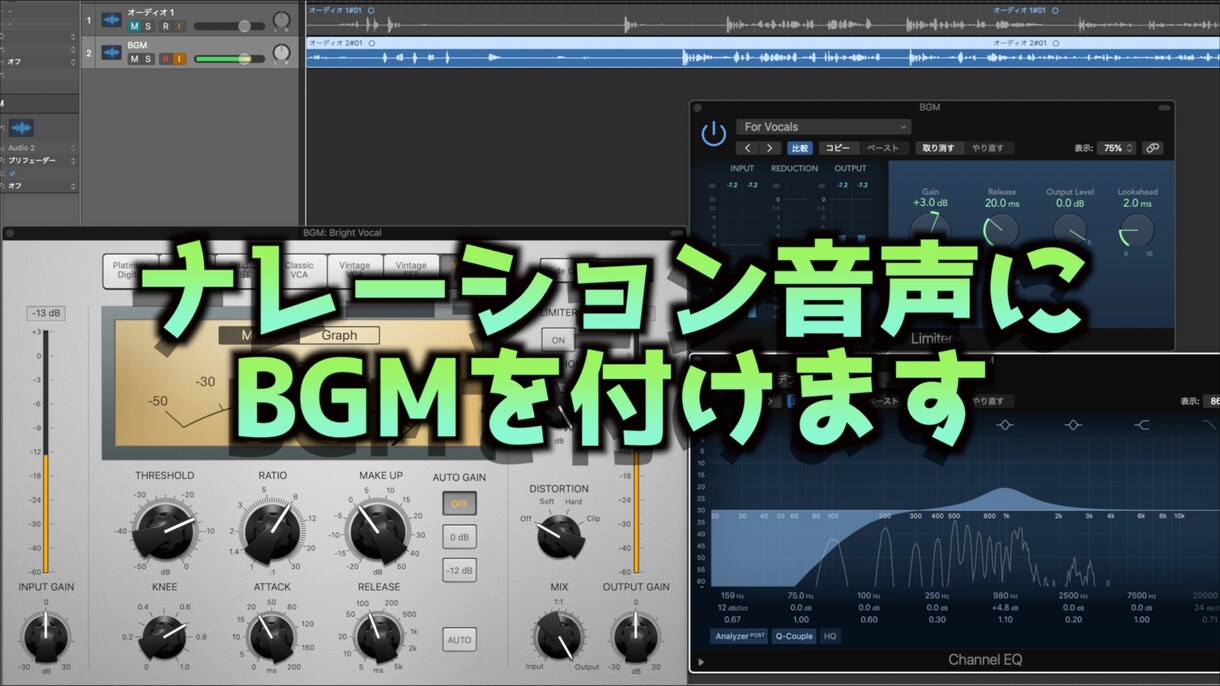Click Channel EQ disclosure play triangle
Image resolution: width=1220 pixels, height=686 pixels.
pos(701,662)
